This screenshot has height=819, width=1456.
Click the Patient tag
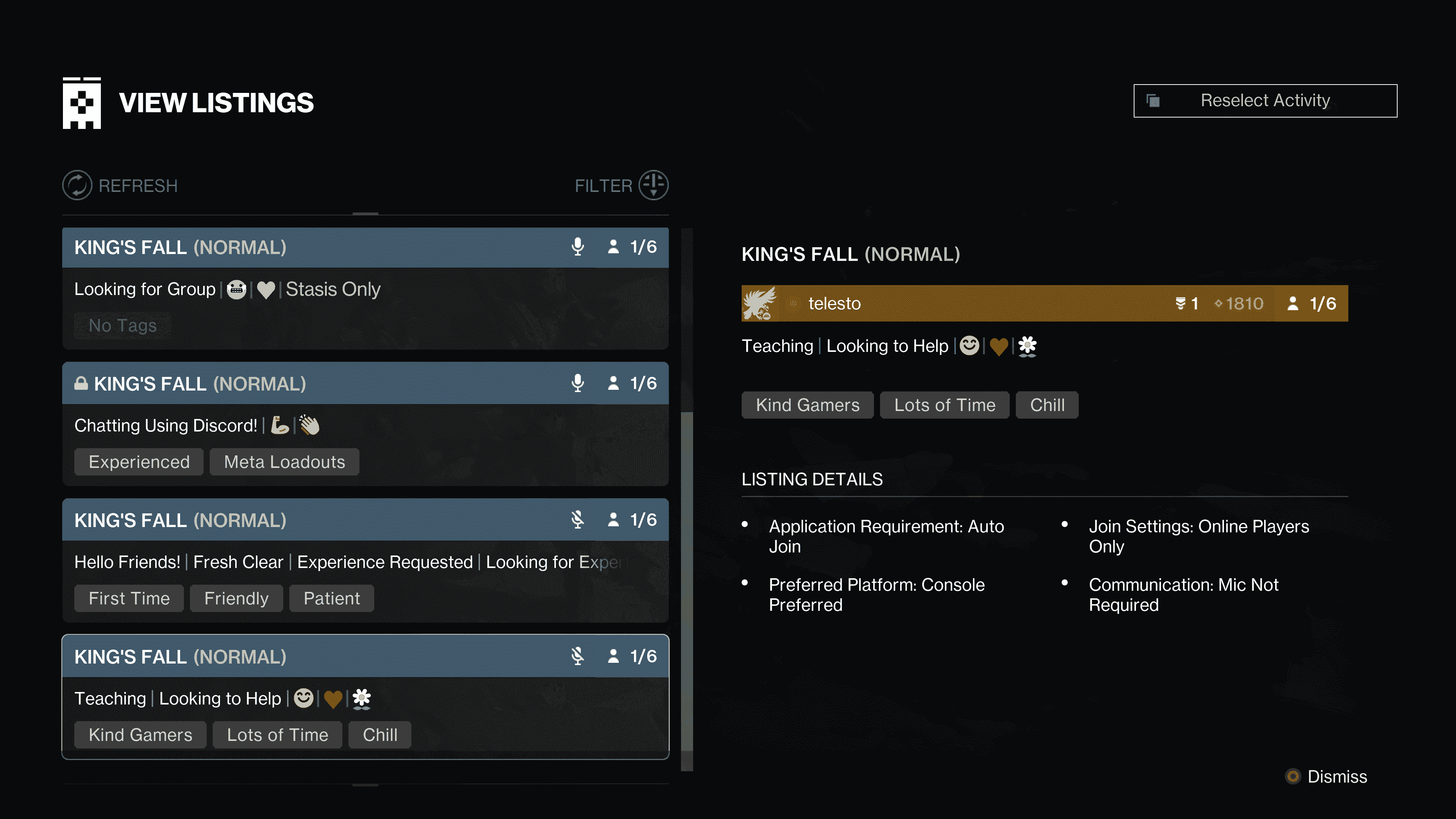coord(332,598)
